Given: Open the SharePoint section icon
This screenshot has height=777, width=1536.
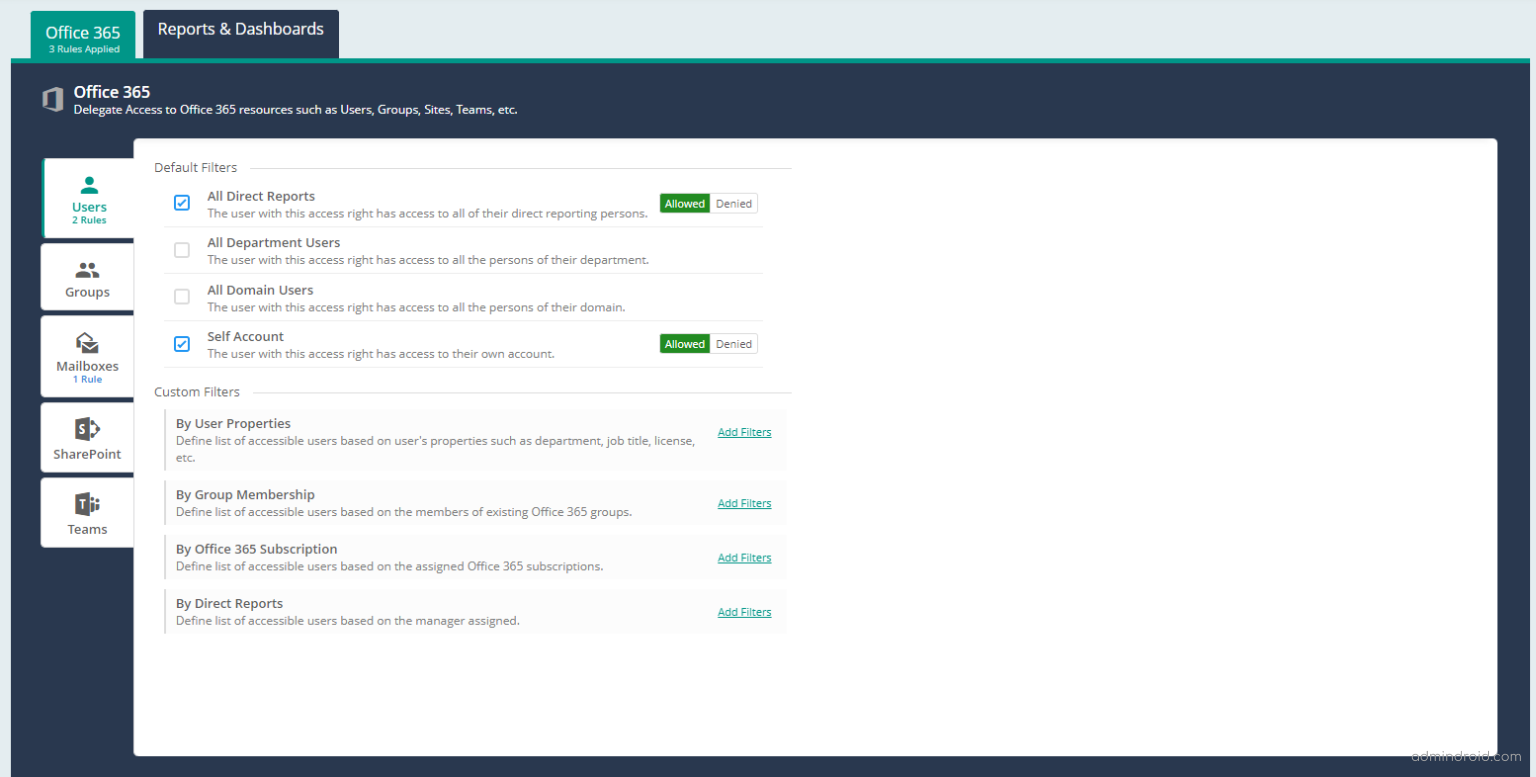Looking at the screenshot, I should pos(87,437).
